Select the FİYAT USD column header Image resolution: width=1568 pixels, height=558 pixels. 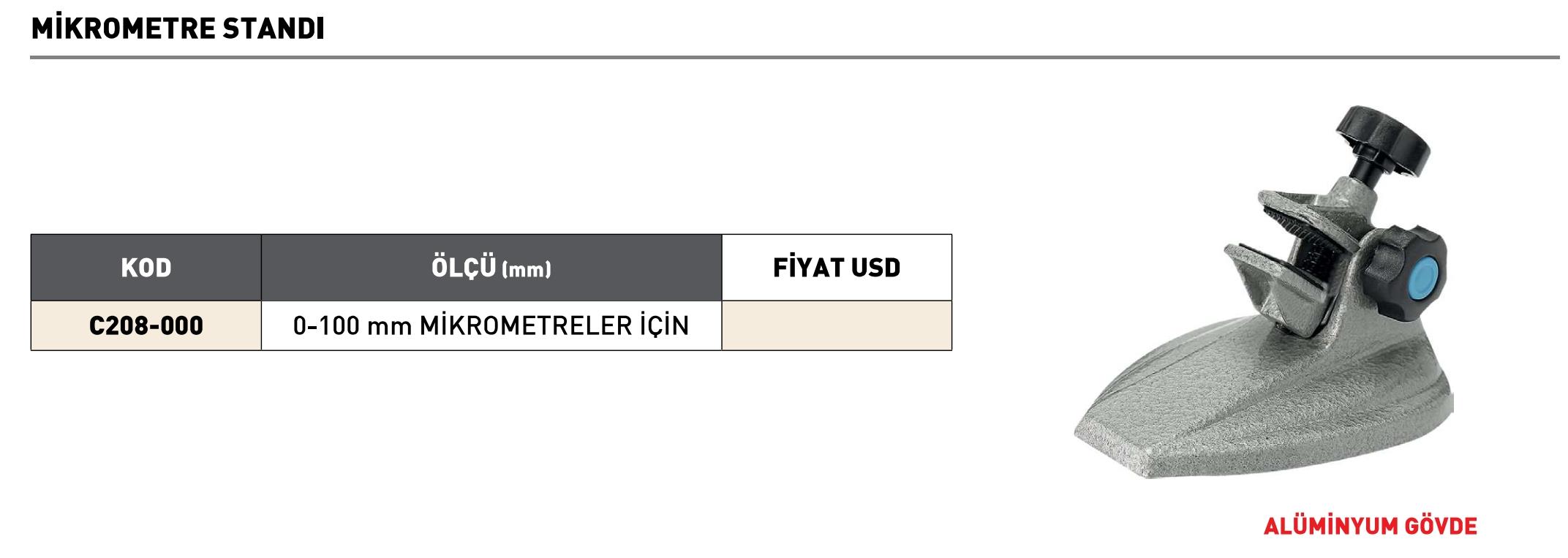837,268
